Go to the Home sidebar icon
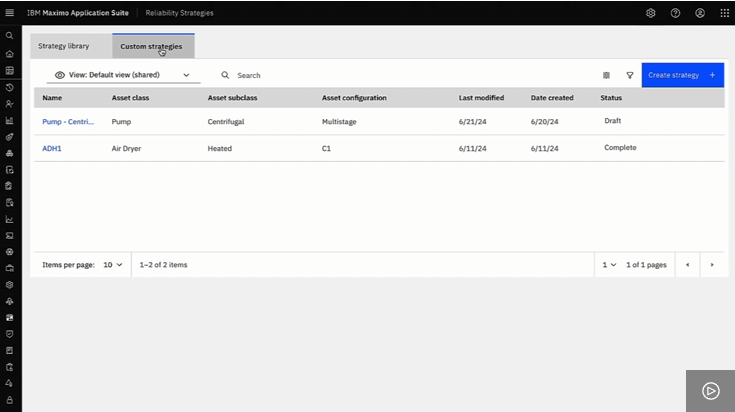 pyautogui.click(x=9, y=54)
